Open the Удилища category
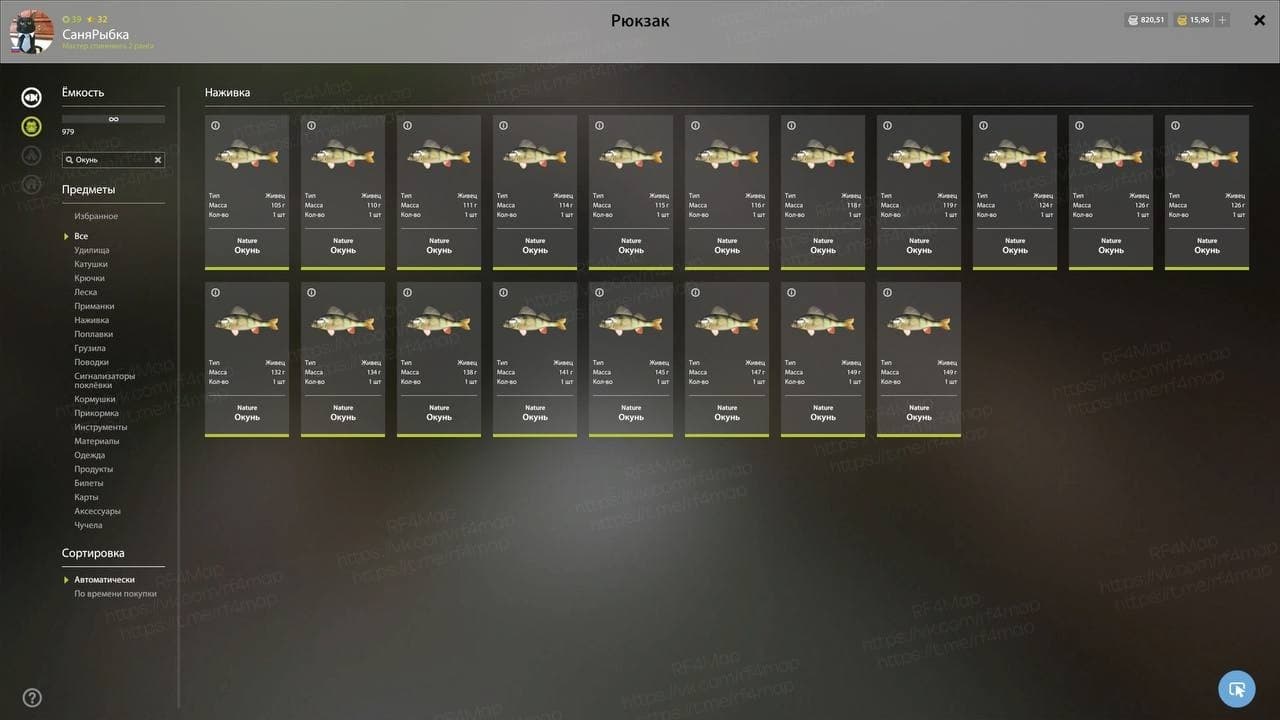The width and height of the screenshot is (1280, 720). pos(92,250)
